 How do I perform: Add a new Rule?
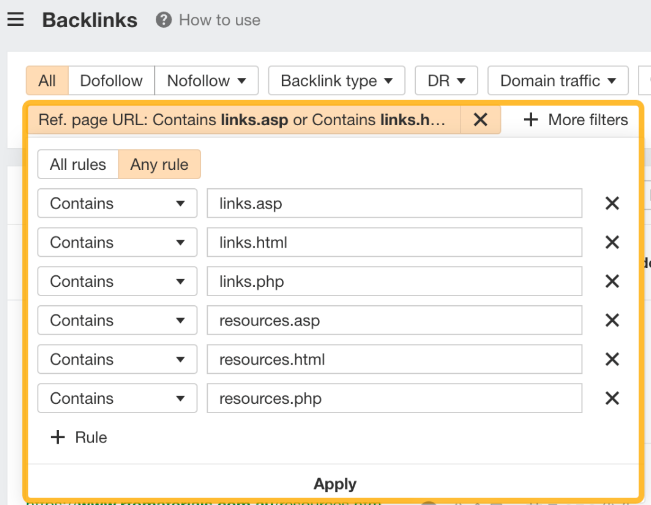pyautogui.click(x=78, y=437)
